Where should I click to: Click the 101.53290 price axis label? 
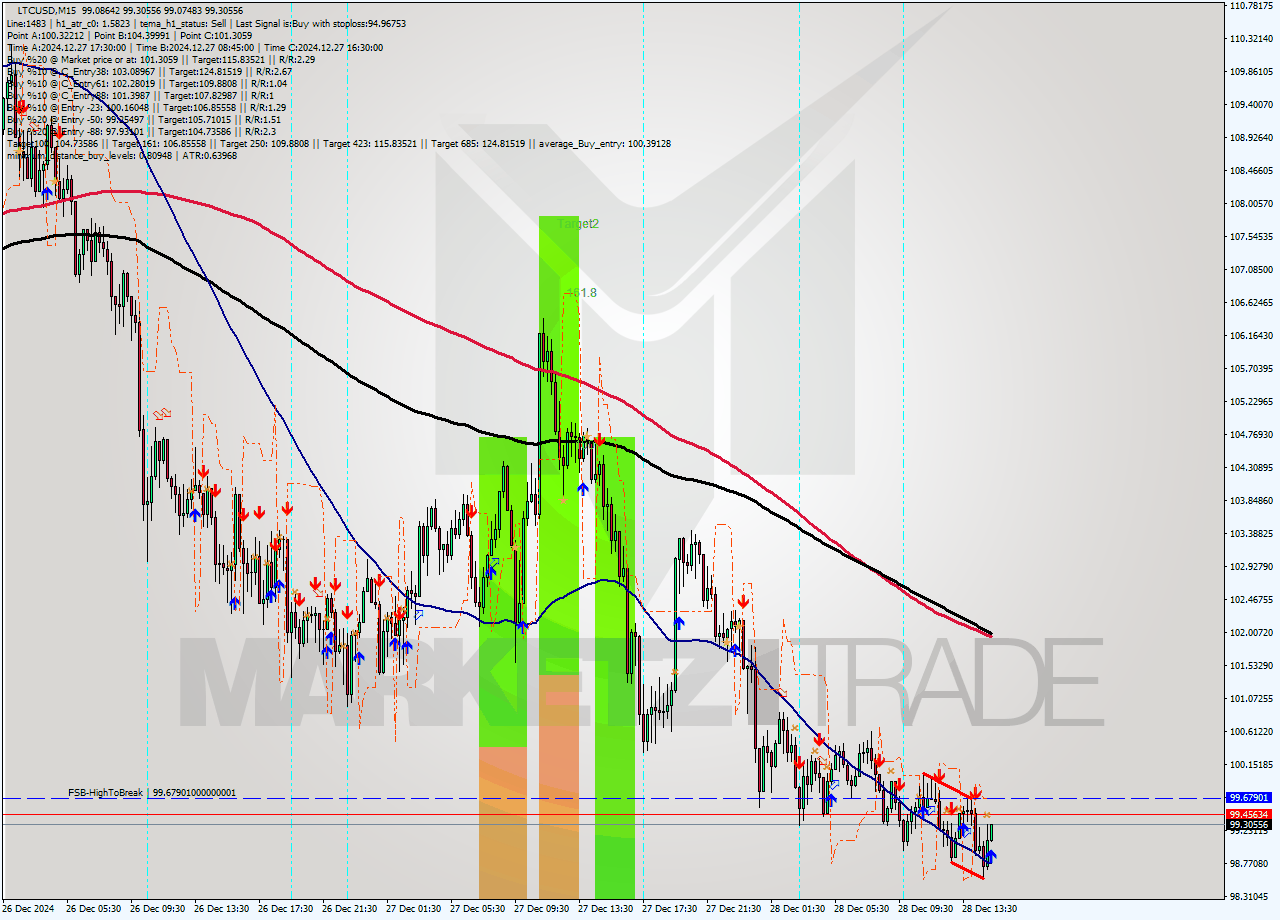coord(1251,665)
